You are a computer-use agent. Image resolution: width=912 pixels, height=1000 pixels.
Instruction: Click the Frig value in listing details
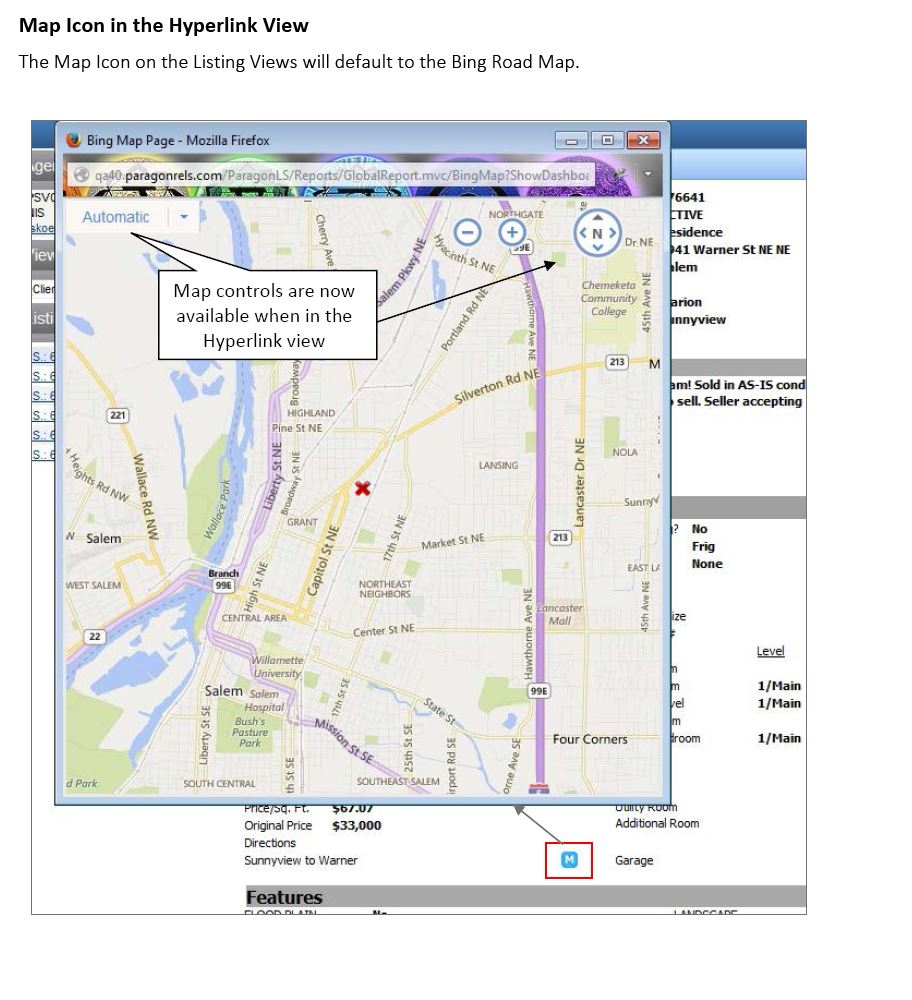pos(703,547)
